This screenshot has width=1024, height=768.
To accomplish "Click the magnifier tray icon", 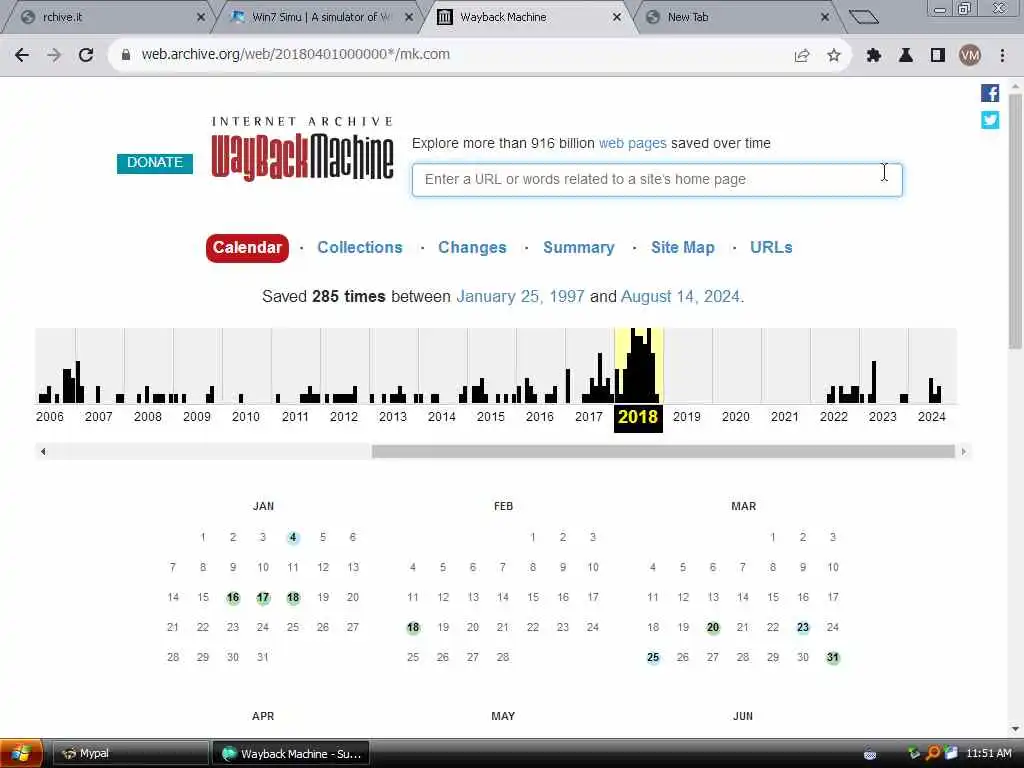I will click(x=933, y=754).
